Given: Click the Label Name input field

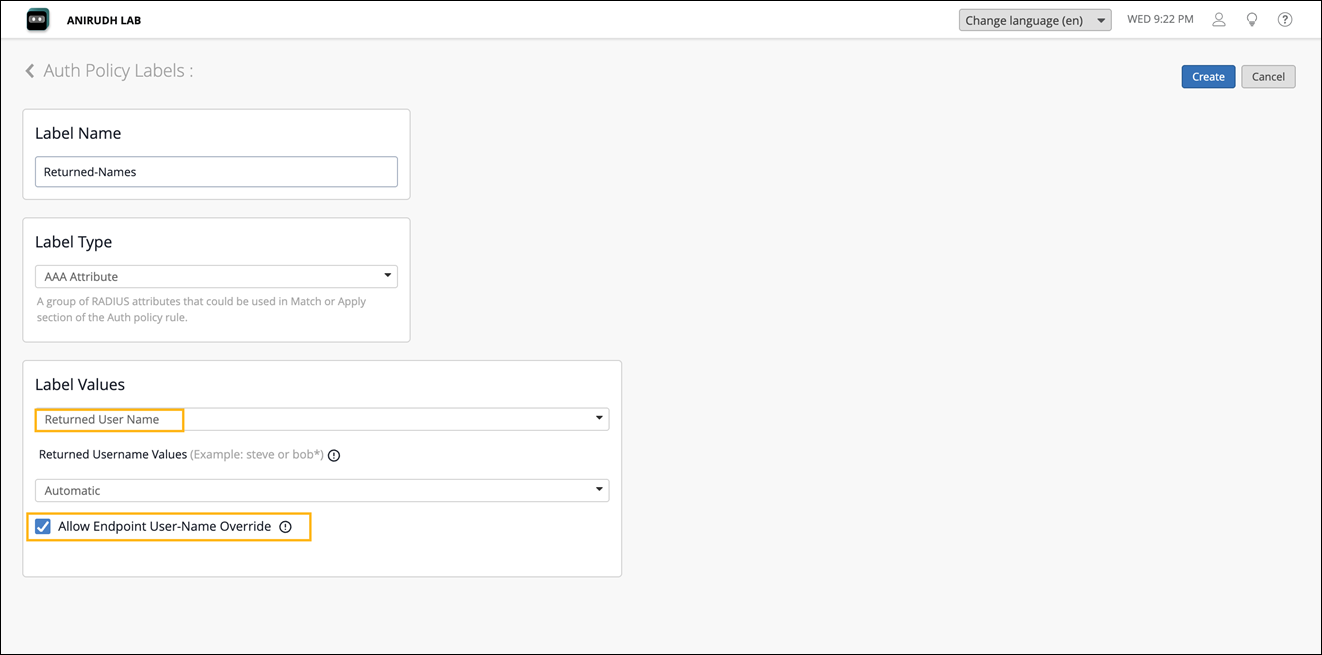Looking at the screenshot, I should click(x=216, y=172).
